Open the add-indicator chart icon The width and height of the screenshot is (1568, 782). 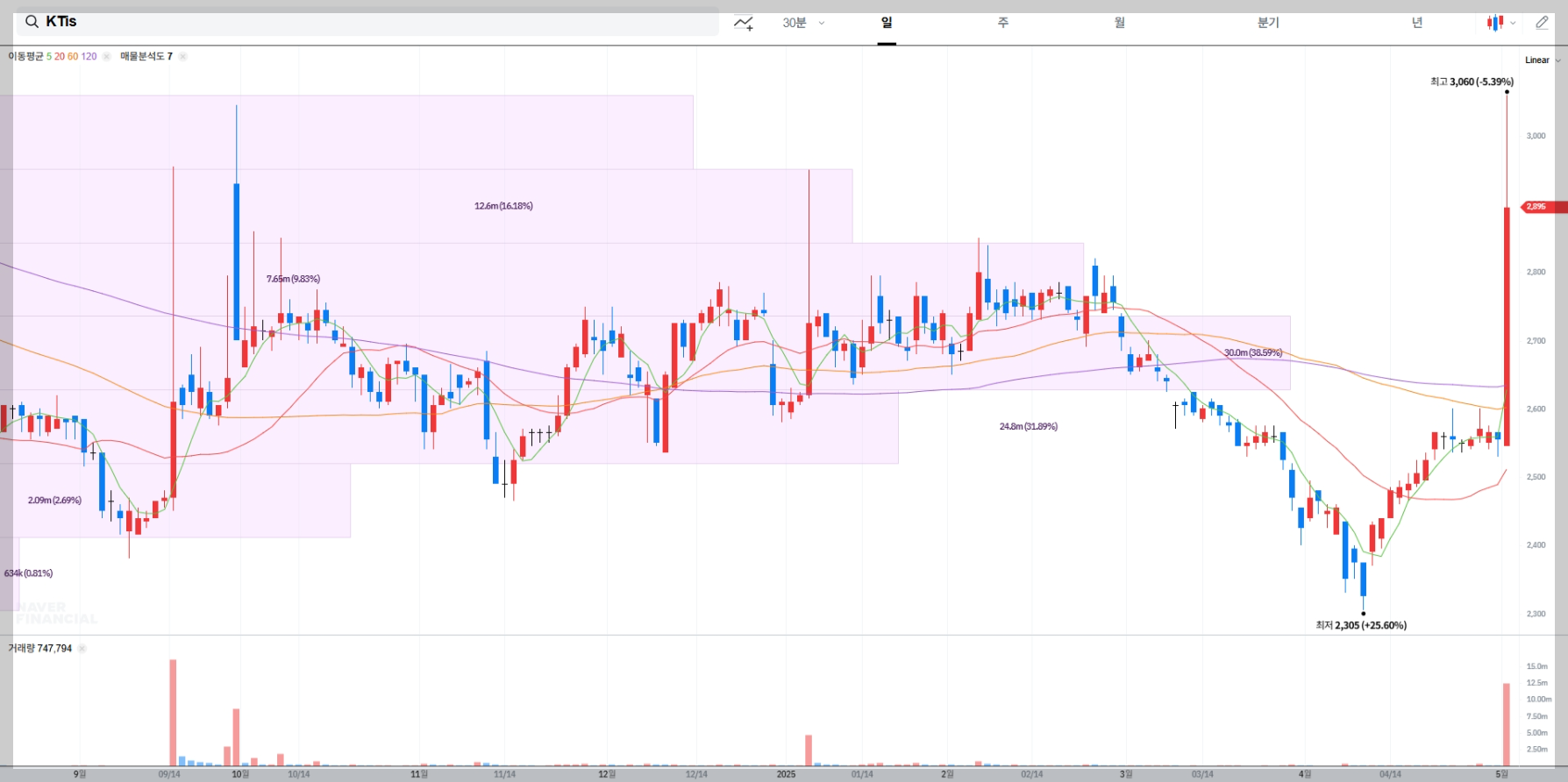[744, 23]
